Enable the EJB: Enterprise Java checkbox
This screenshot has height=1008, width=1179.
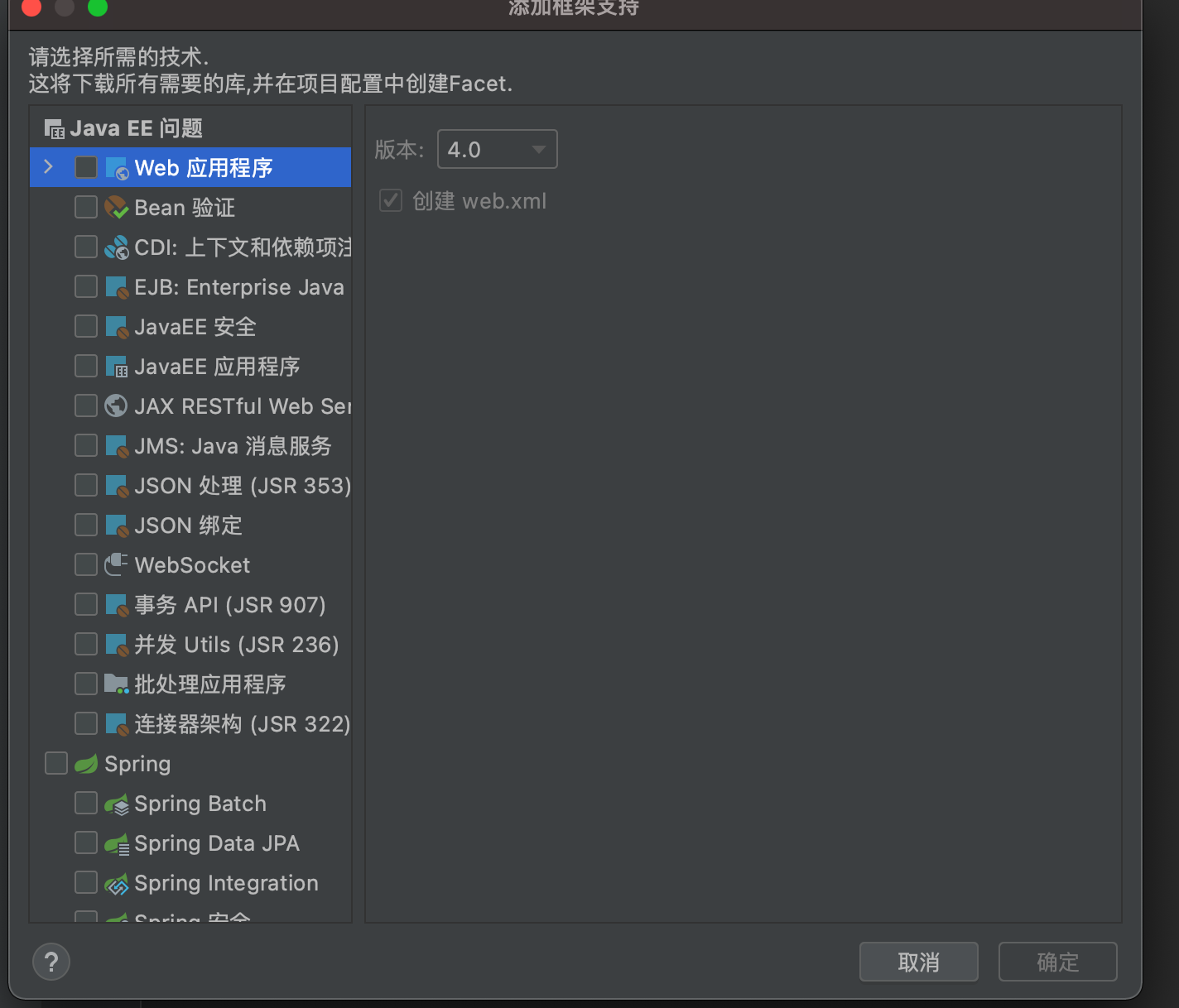tap(85, 286)
